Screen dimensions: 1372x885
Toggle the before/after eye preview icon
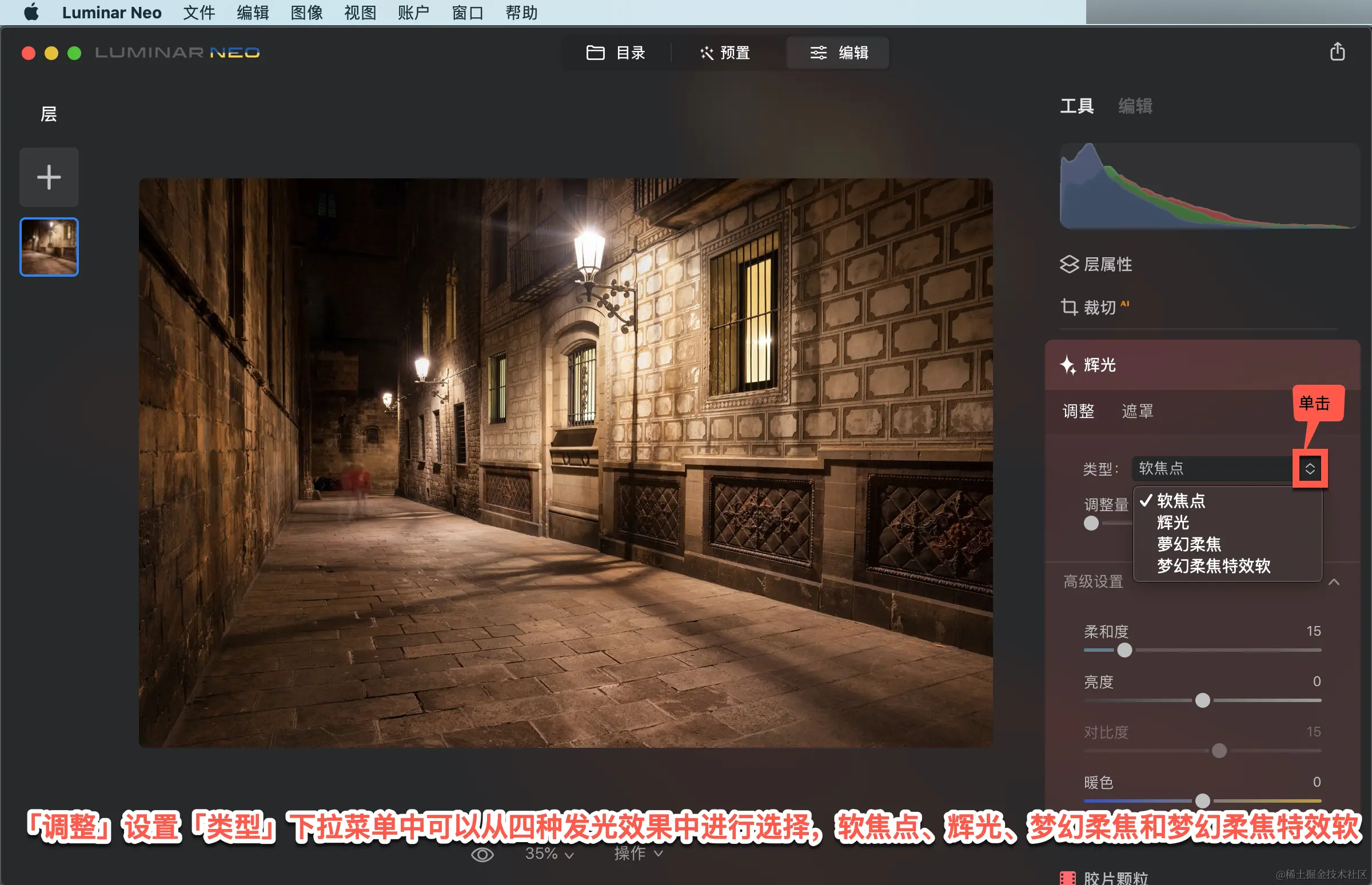482,855
